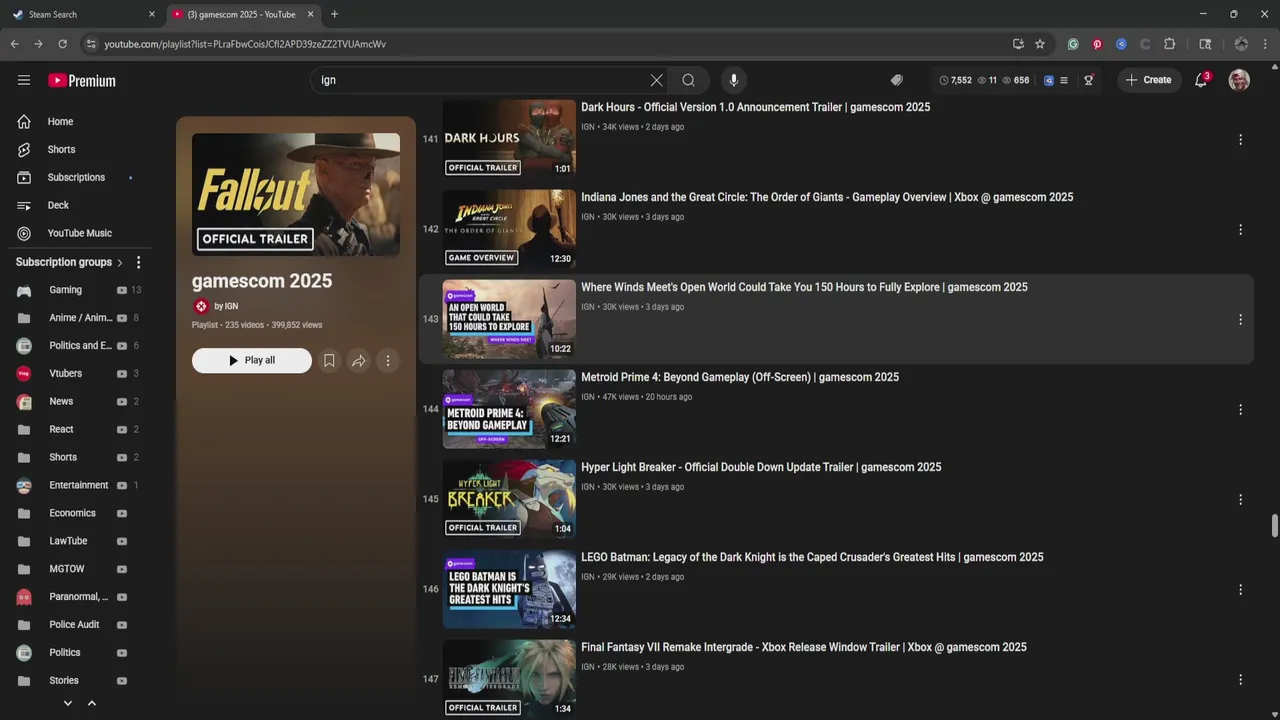Bookmark this page with star icon
This screenshot has height=720, width=1280.
tap(1040, 44)
